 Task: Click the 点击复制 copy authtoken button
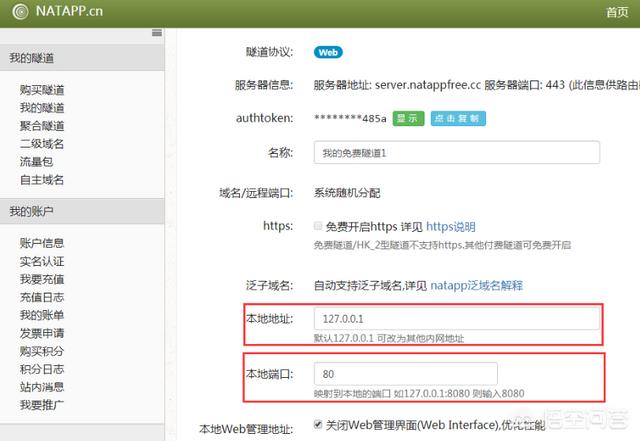tap(458, 118)
